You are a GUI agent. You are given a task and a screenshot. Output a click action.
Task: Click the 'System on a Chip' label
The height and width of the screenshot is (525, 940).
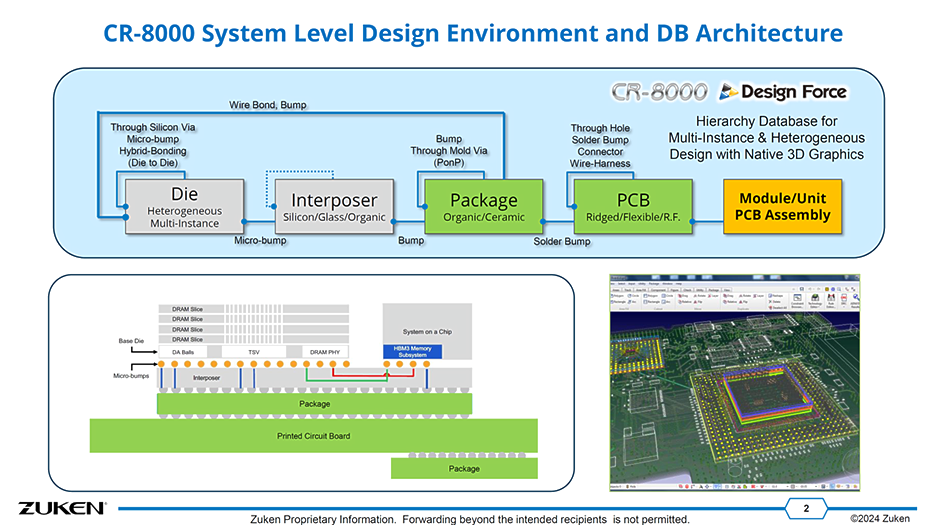tap(427, 331)
